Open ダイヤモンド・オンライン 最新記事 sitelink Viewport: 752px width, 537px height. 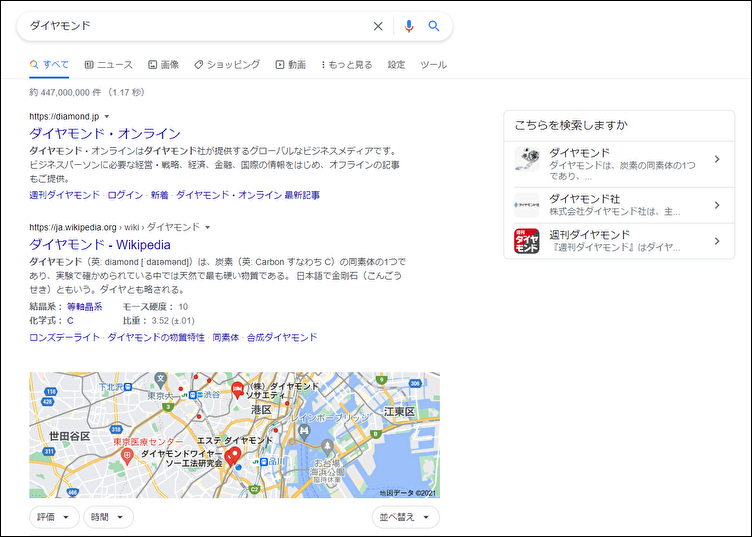[248, 195]
